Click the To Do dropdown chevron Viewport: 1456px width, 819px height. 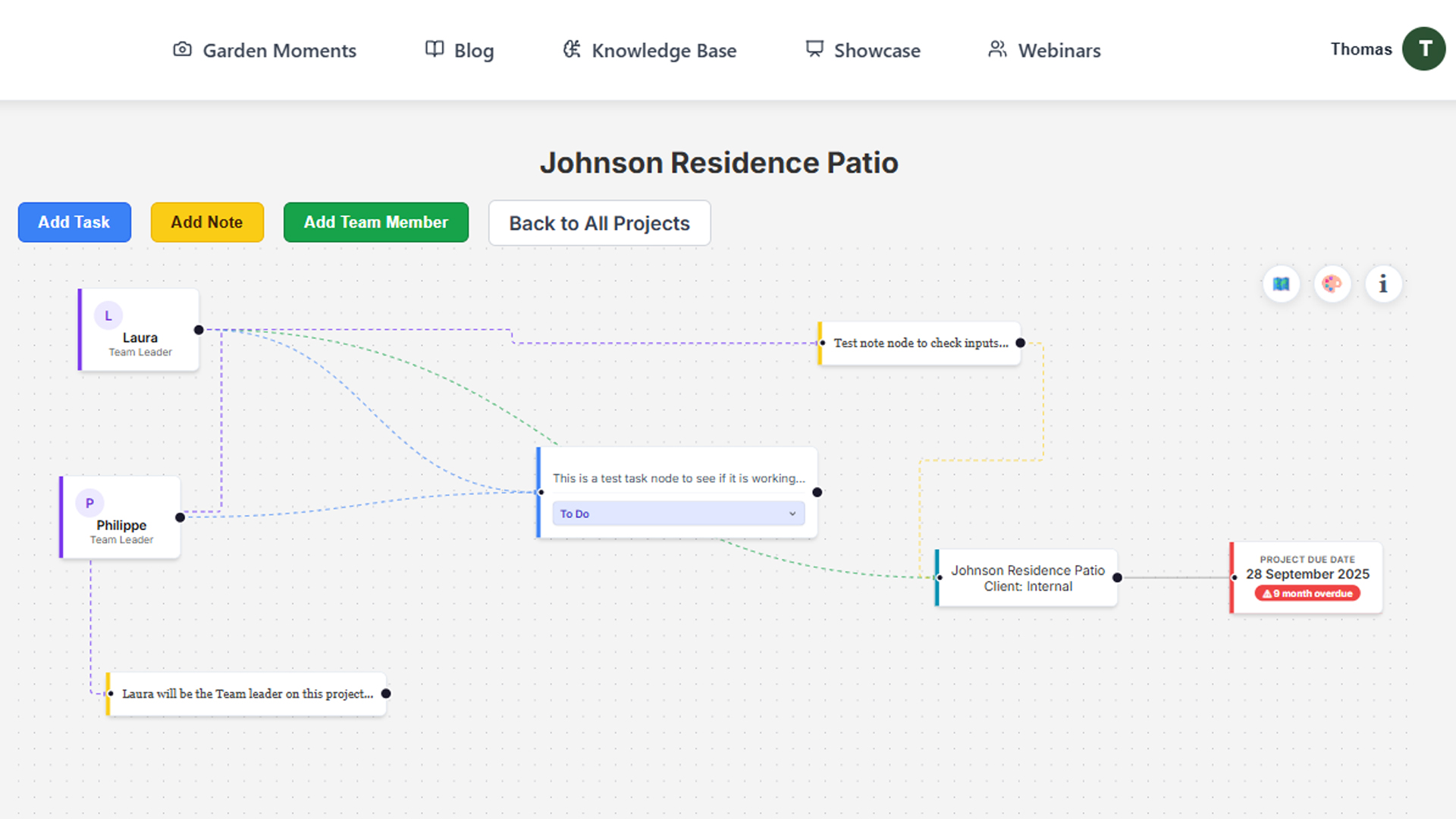pyautogui.click(x=792, y=513)
